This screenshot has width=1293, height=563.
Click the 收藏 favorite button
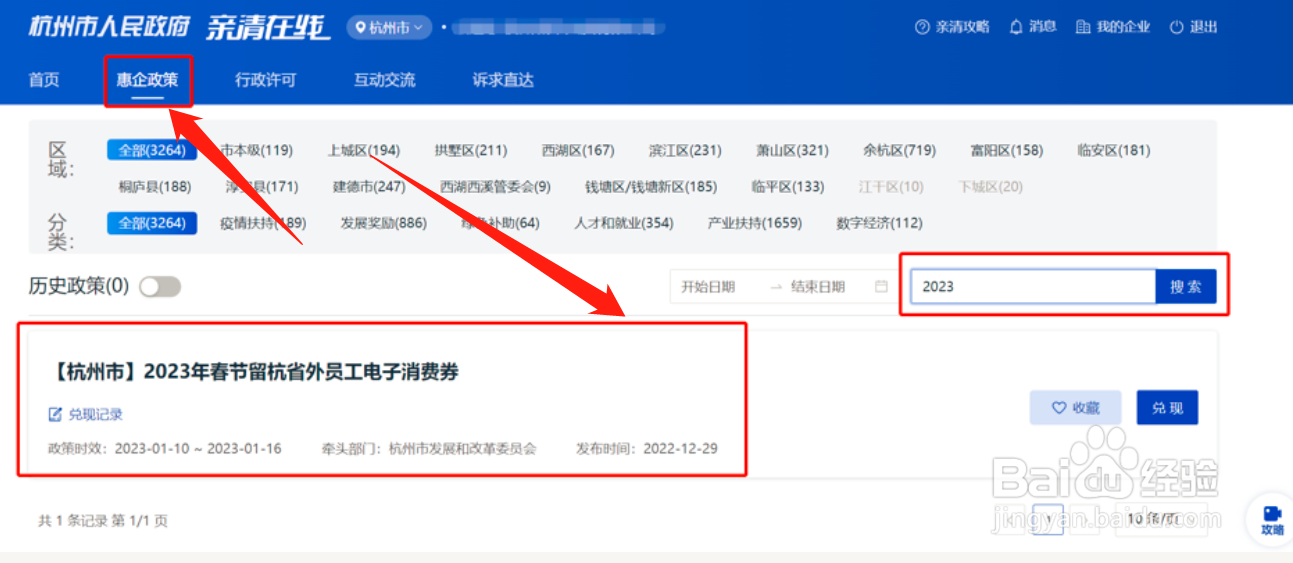point(1074,407)
